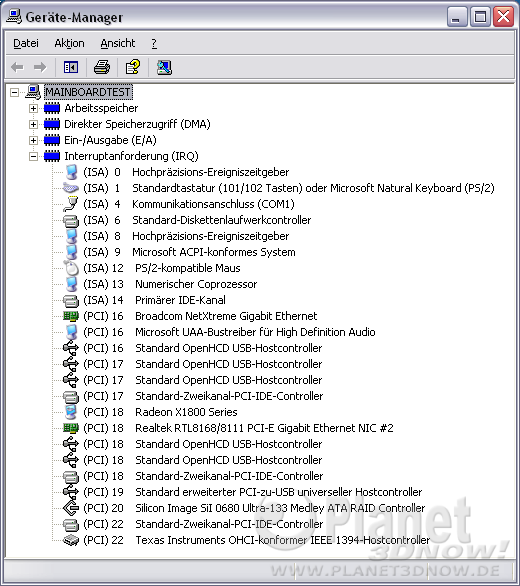
Task: Select Microsoft ACPI-konformes System text
Action: [214, 252]
